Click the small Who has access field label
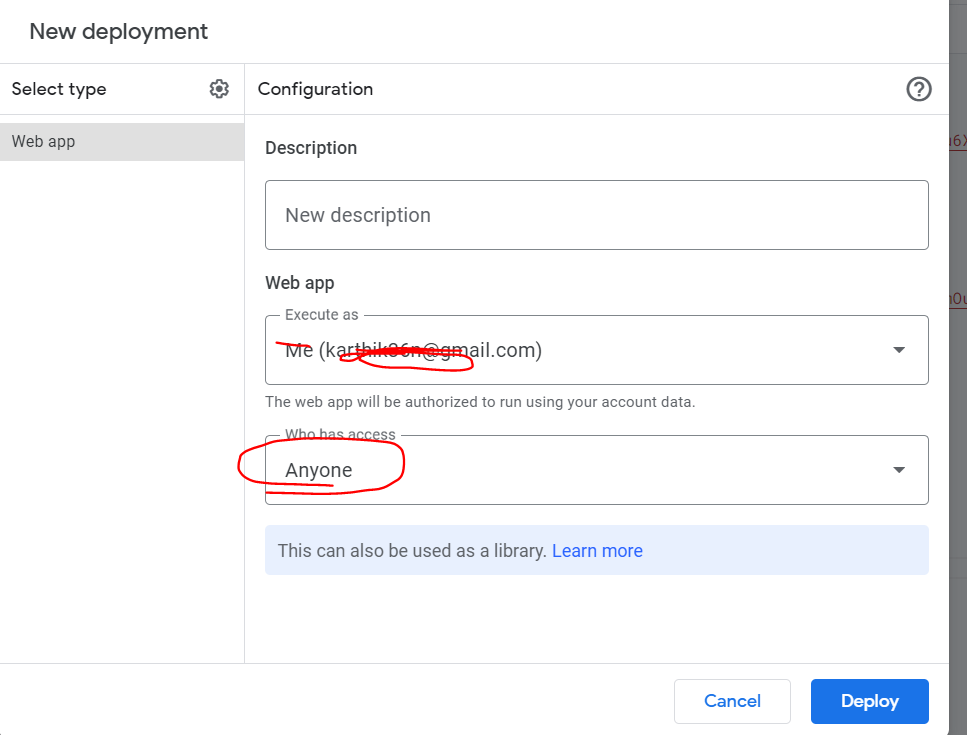 tap(340, 435)
